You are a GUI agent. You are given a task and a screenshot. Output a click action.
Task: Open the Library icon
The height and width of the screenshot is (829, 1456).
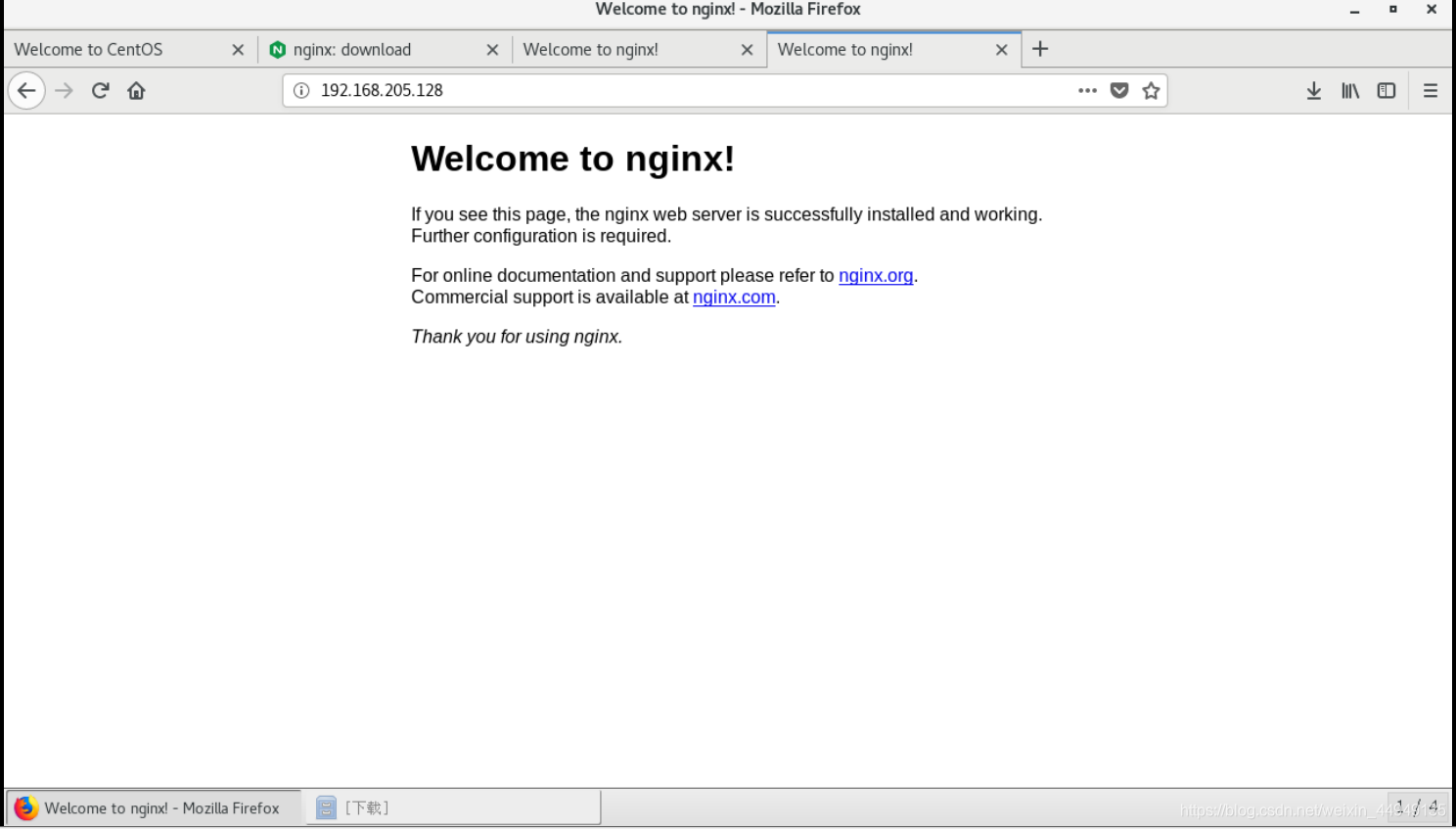[x=1350, y=91]
